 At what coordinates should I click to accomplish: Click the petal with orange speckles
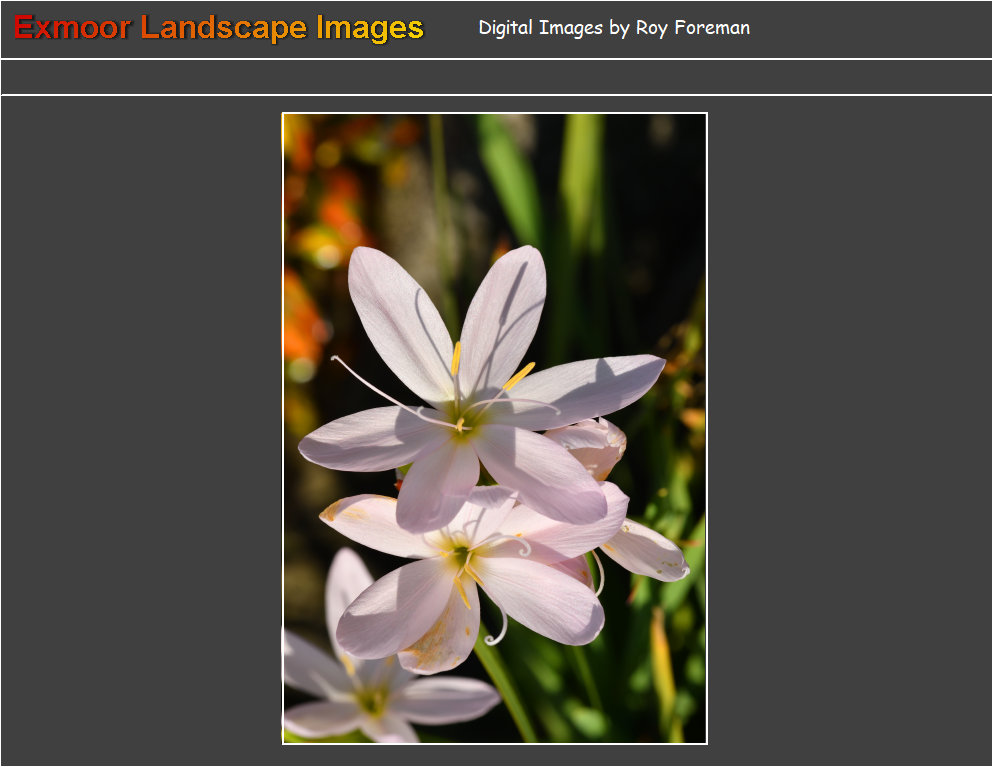point(440,640)
